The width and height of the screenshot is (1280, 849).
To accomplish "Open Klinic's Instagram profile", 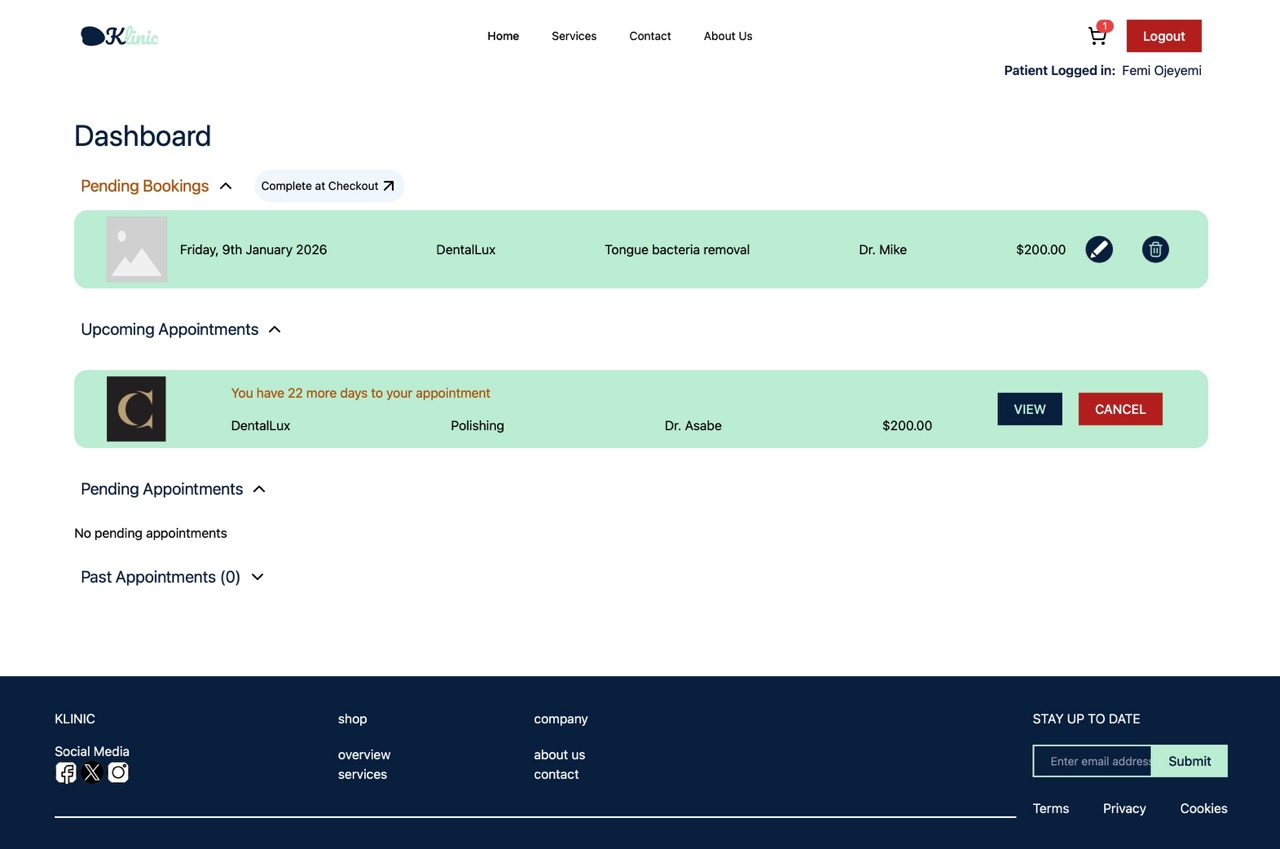I will (117, 772).
